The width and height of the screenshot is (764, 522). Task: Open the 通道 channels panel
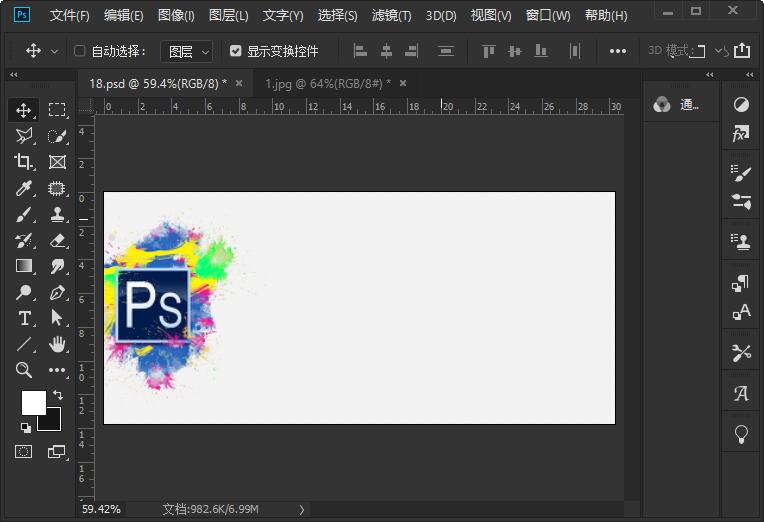coord(677,104)
